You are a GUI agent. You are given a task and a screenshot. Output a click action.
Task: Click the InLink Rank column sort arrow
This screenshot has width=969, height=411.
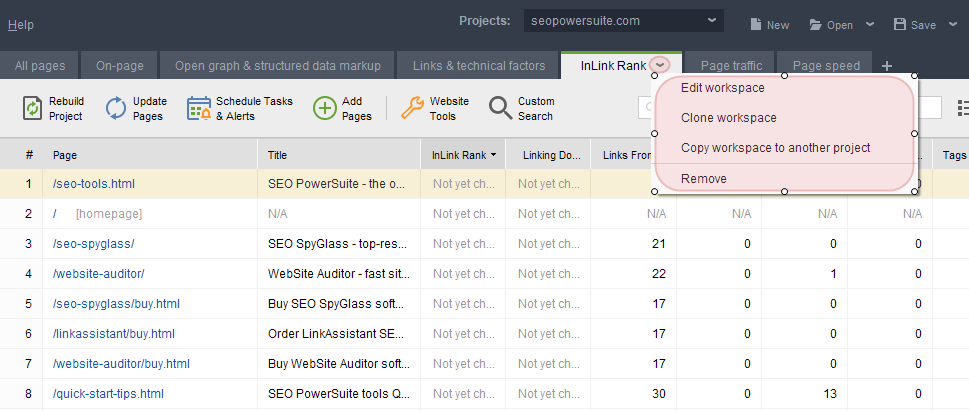493,155
